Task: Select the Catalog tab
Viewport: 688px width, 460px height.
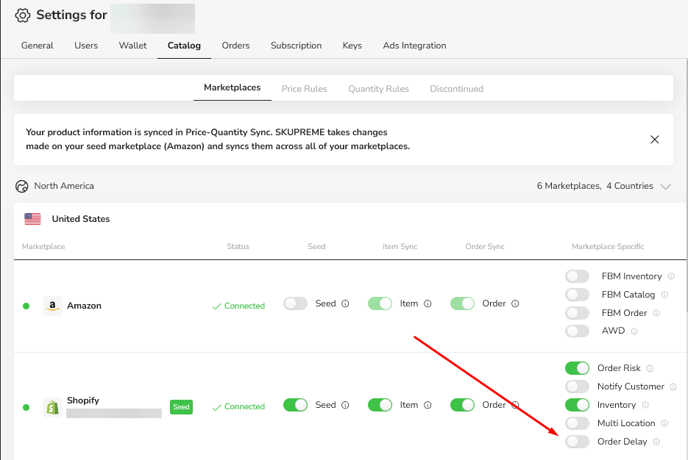Action: click(184, 46)
